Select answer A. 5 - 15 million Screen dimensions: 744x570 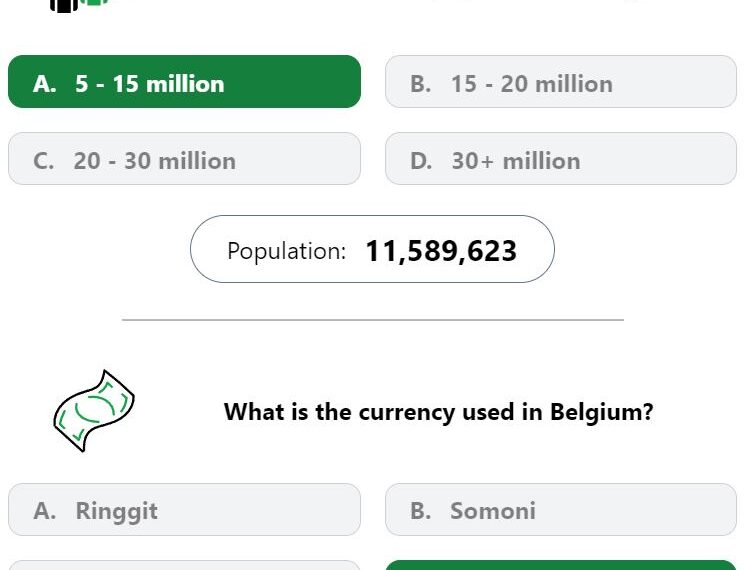coord(185,82)
